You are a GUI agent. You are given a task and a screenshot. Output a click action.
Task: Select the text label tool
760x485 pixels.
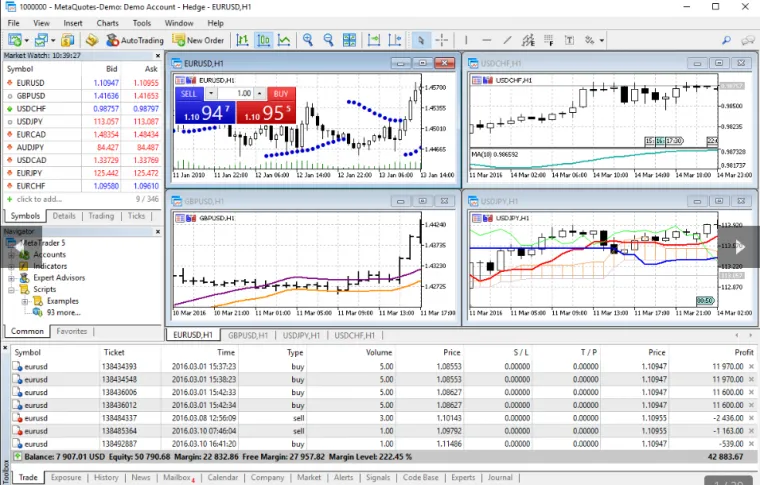pos(570,40)
